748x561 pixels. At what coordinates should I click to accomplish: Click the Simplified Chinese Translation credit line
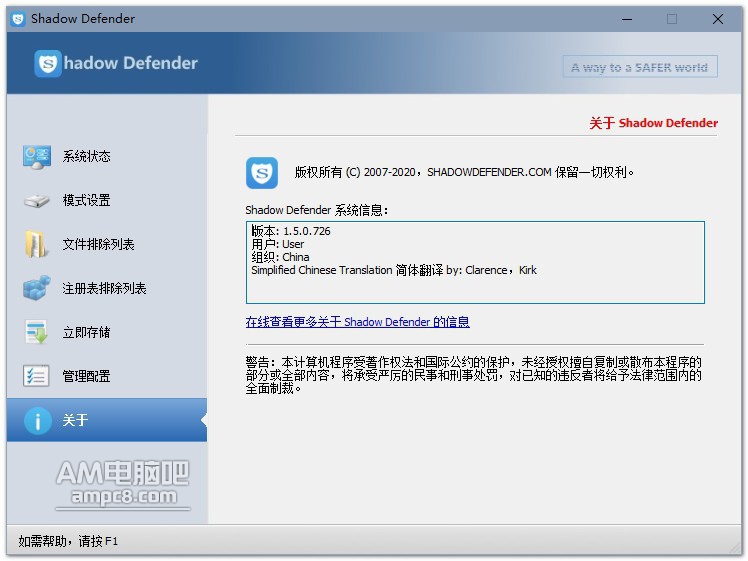(x=394, y=270)
